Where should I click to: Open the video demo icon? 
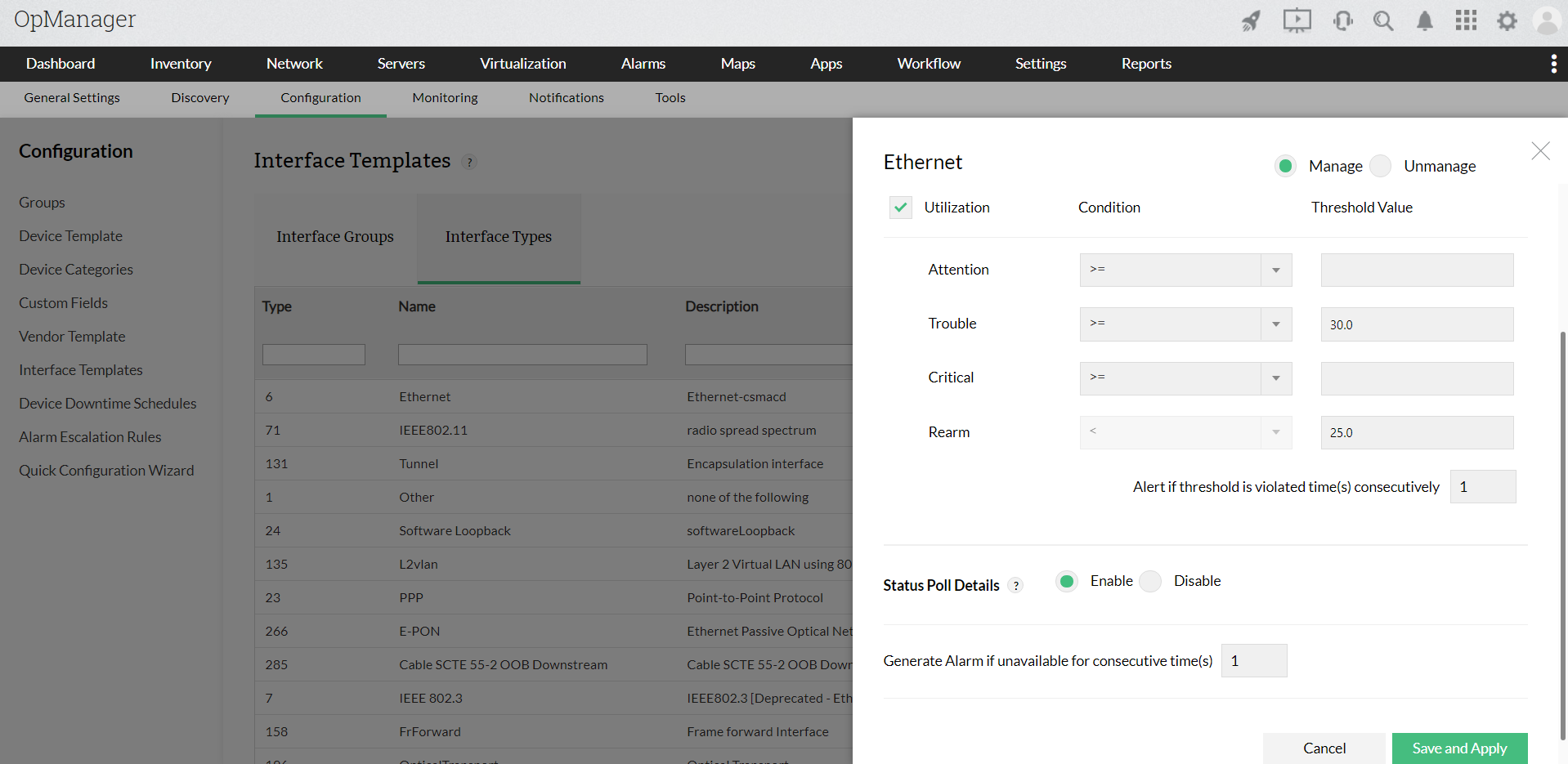coord(1297,20)
